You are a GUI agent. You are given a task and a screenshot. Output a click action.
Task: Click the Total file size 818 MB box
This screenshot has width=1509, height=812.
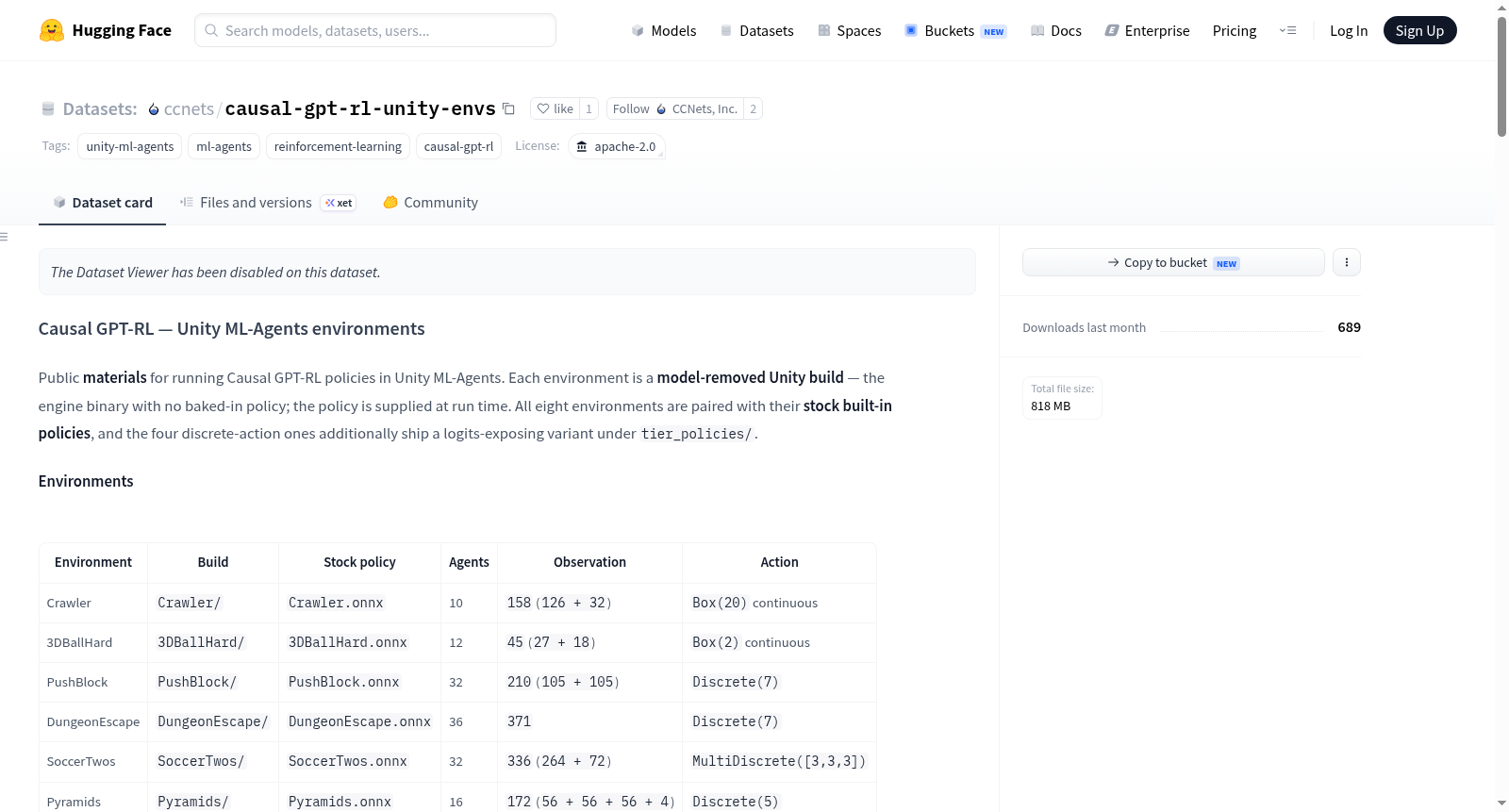click(x=1062, y=398)
